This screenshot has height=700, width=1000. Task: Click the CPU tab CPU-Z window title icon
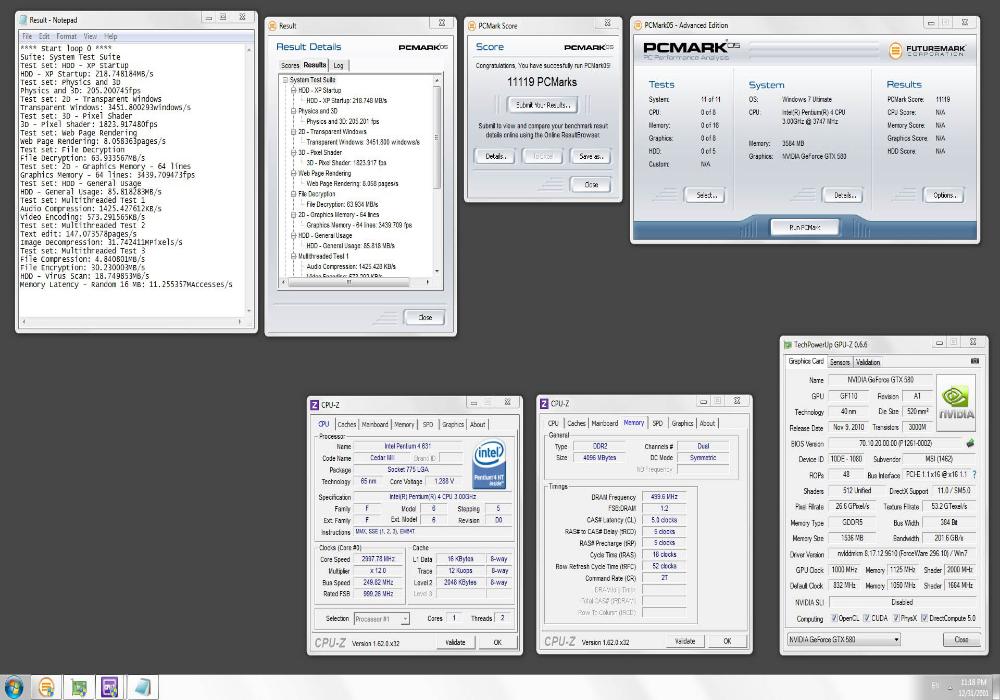pyautogui.click(x=314, y=405)
